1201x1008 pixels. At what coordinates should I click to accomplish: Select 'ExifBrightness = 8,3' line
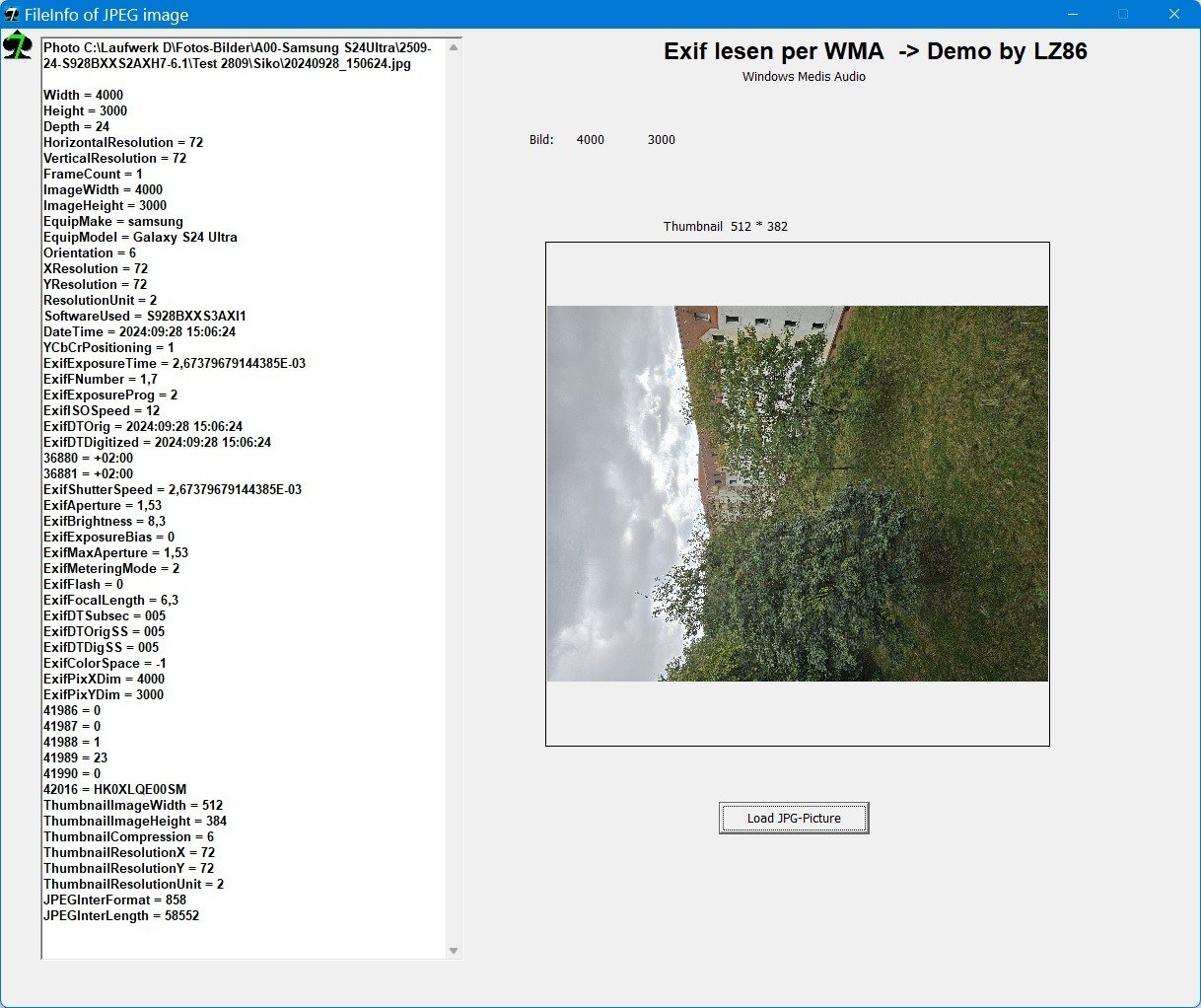point(105,521)
